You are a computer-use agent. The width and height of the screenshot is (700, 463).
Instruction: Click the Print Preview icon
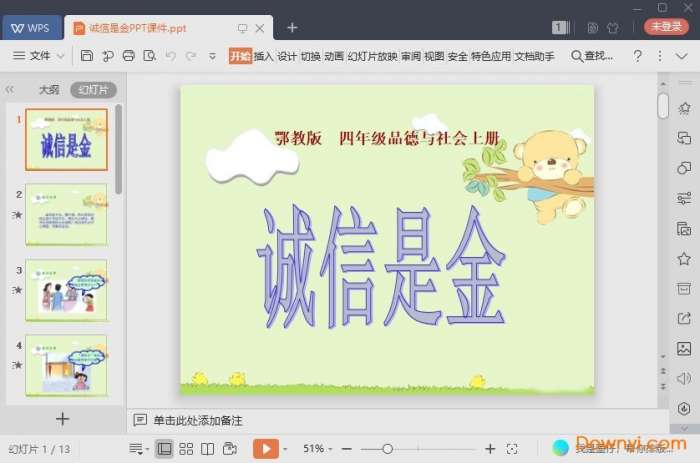coord(149,56)
